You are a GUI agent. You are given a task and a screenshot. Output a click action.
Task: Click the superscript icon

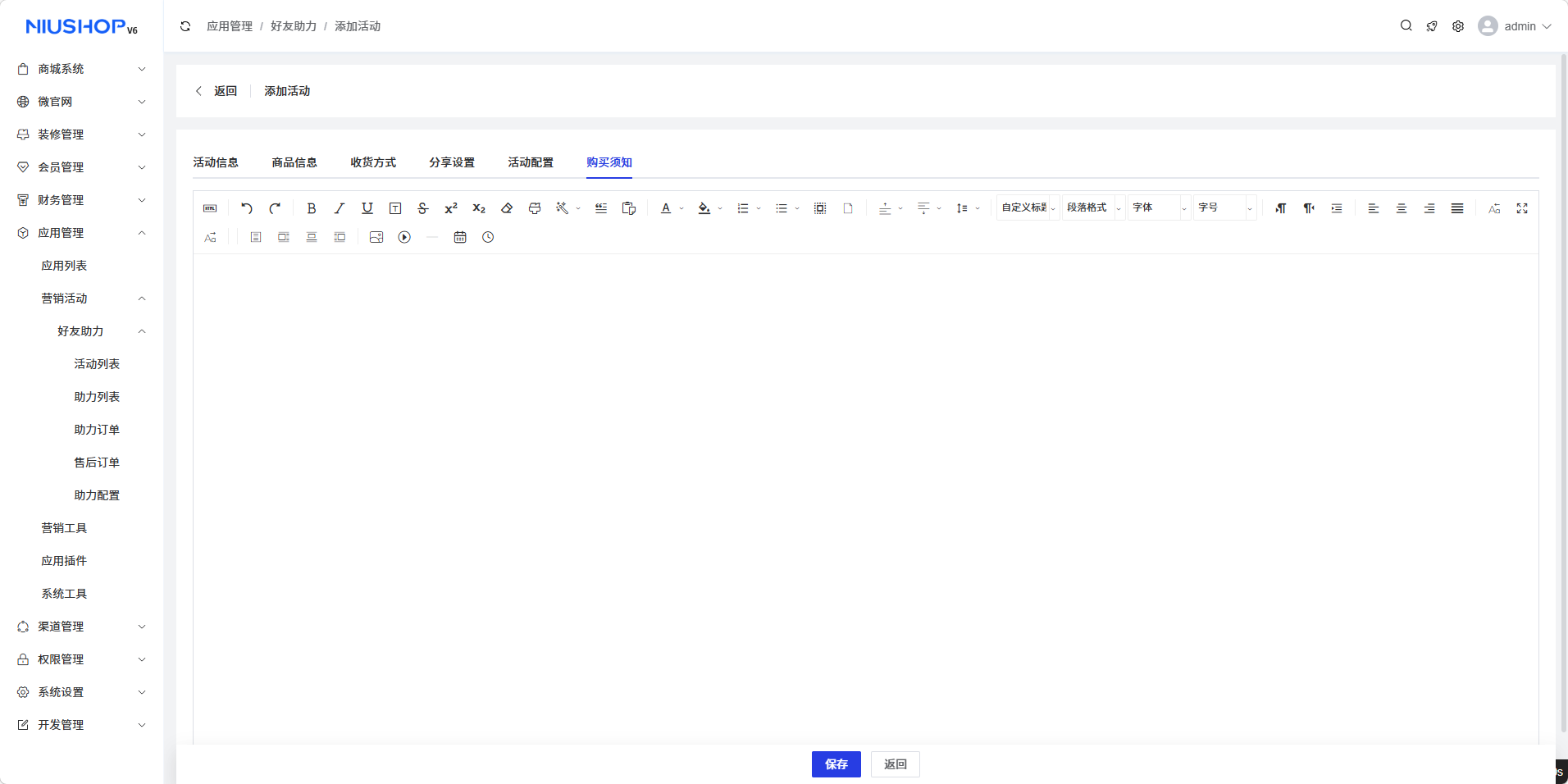(451, 208)
